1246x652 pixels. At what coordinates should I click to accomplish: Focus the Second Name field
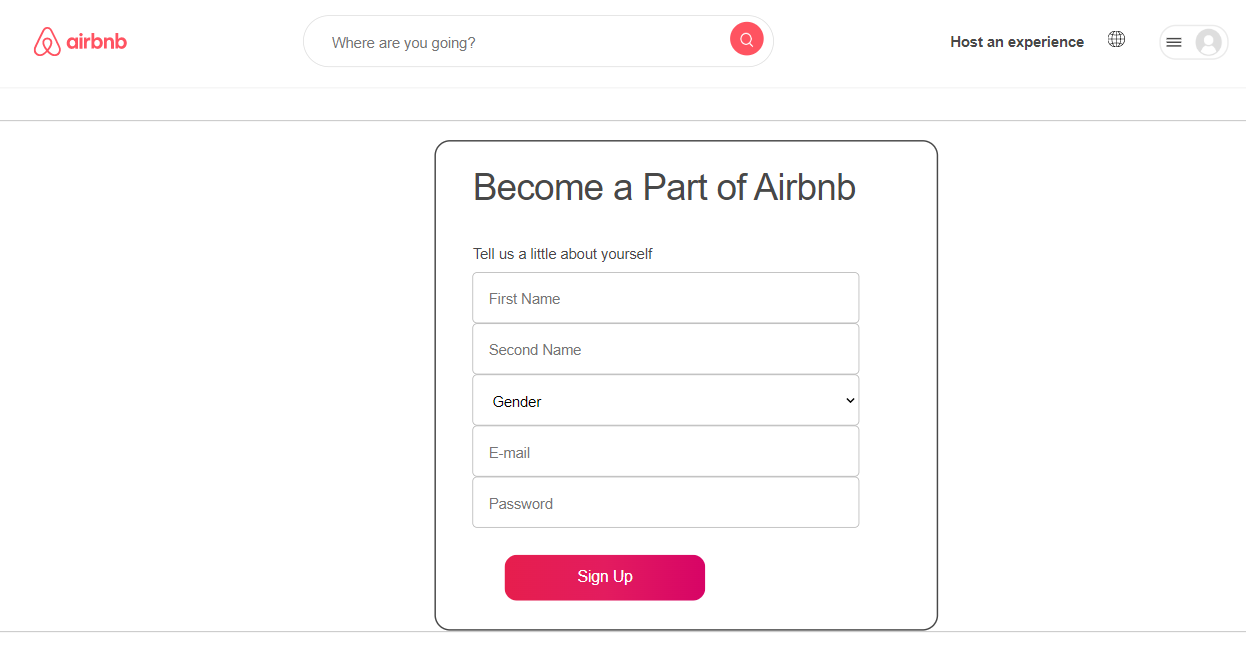[666, 349]
